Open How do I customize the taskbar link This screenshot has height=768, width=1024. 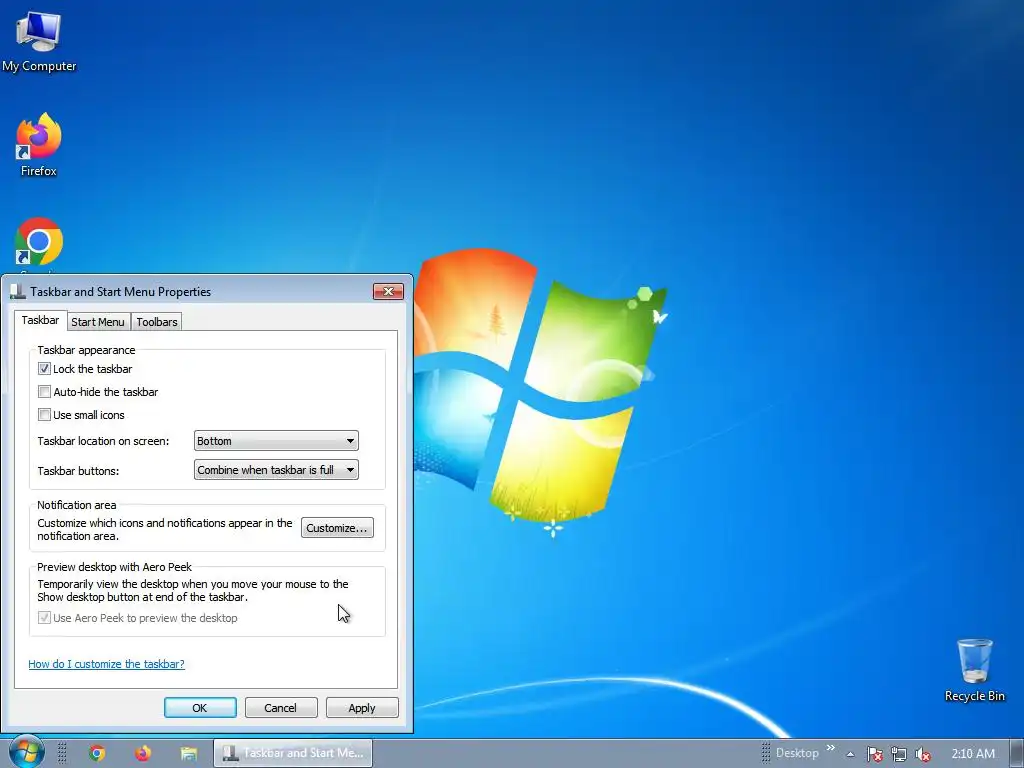click(x=106, y=664)
